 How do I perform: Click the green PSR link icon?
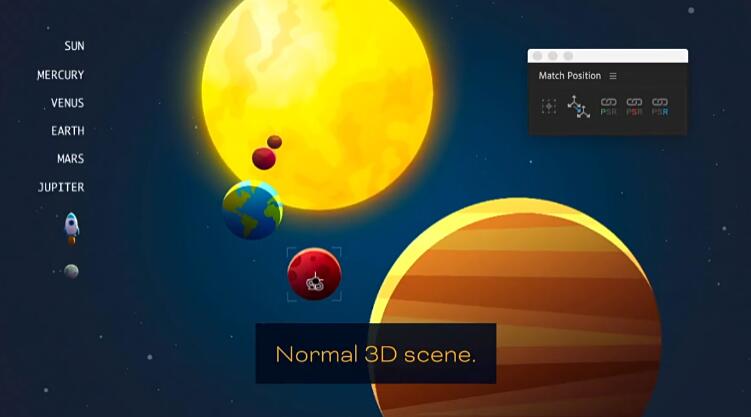click(x=609, y=106)
